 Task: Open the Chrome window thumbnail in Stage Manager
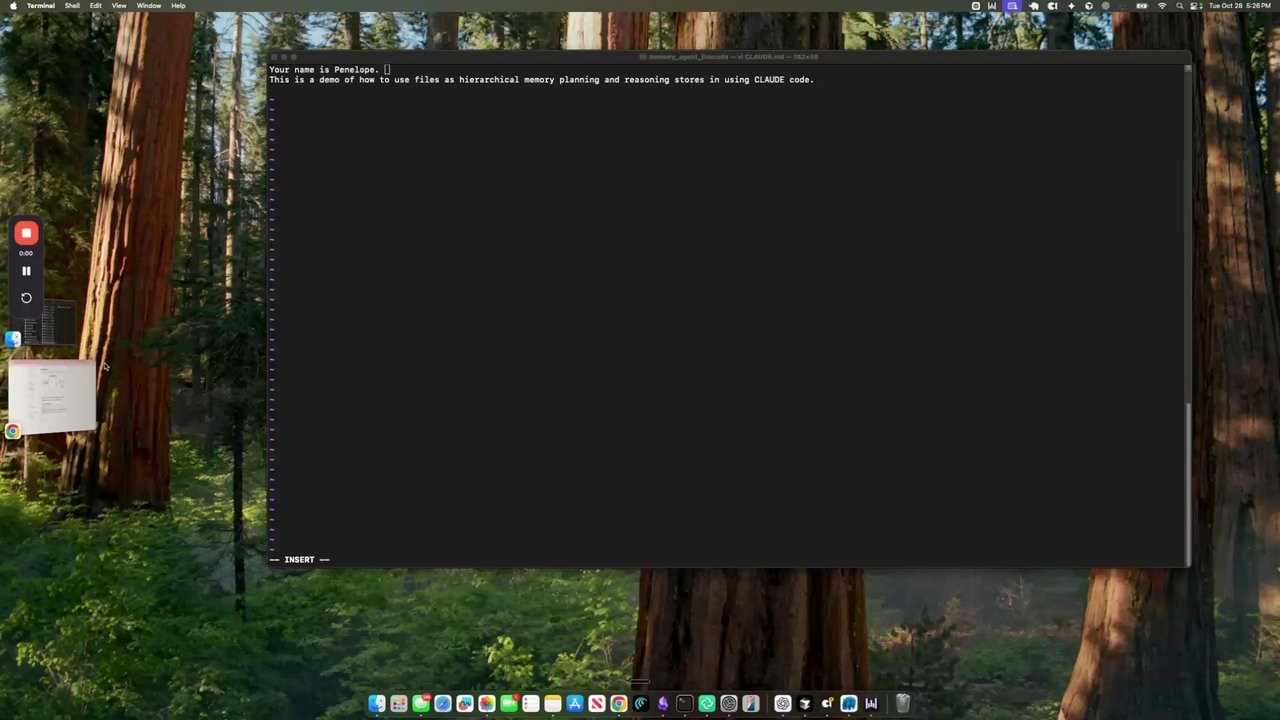(52, 398)
